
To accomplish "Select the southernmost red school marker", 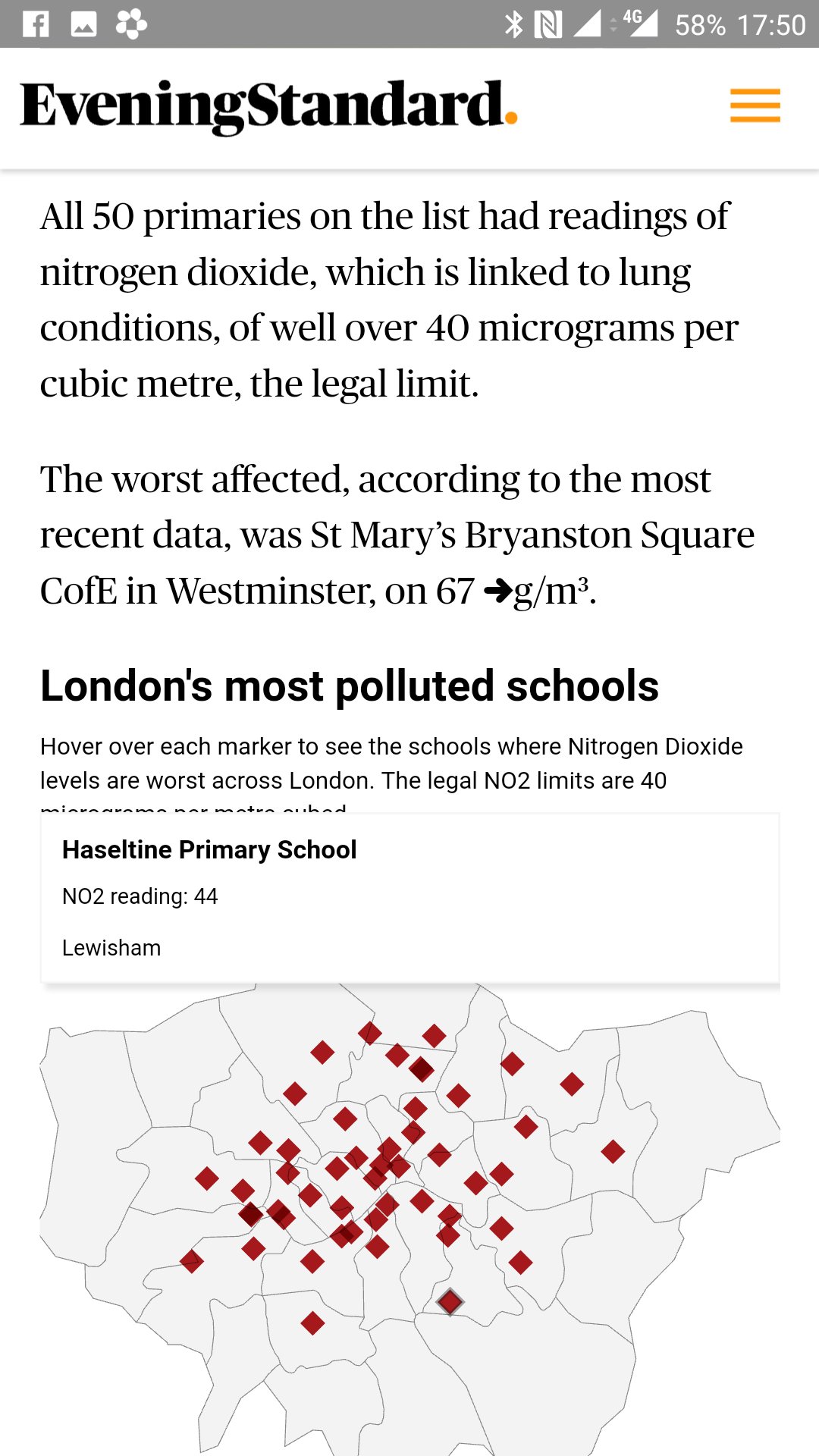I will tap(312, 1323).
